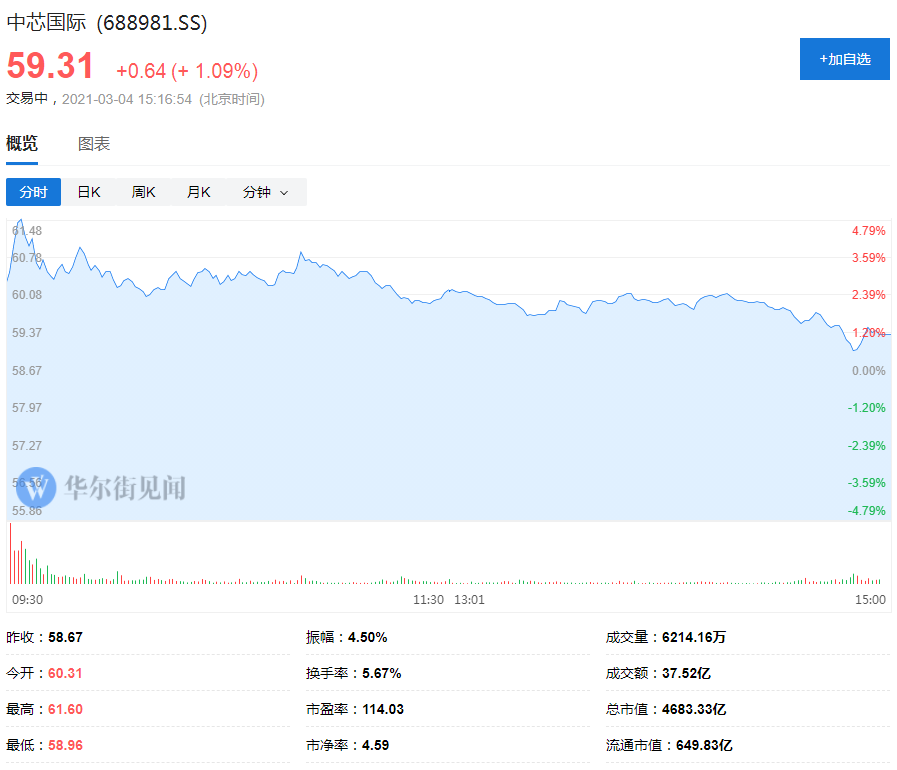This screenshot has height=770, width=897.
Task: Open the 图表 chart tab
Action: (94, 144)
